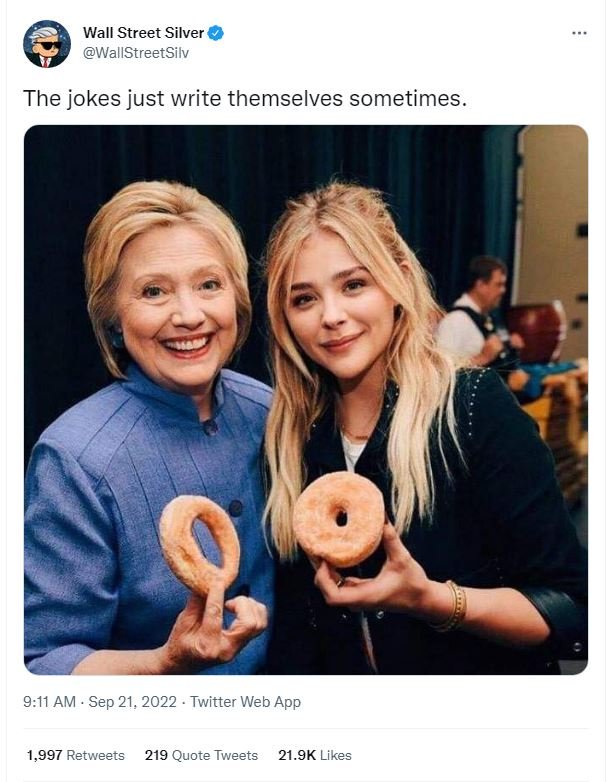
Task: Open the Wall Street Silver display name
Action: pos(144,33)
